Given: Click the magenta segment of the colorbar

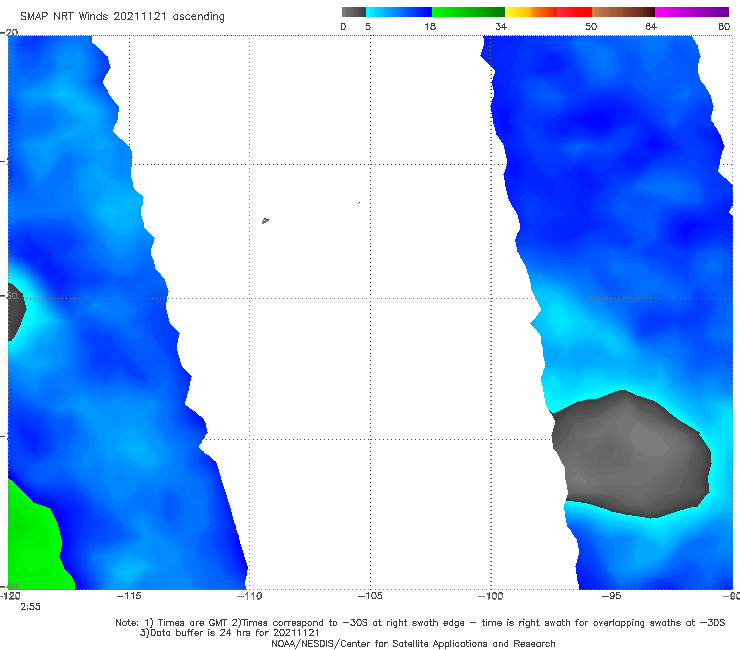Looking at the screenshot, I should point(692,12).
